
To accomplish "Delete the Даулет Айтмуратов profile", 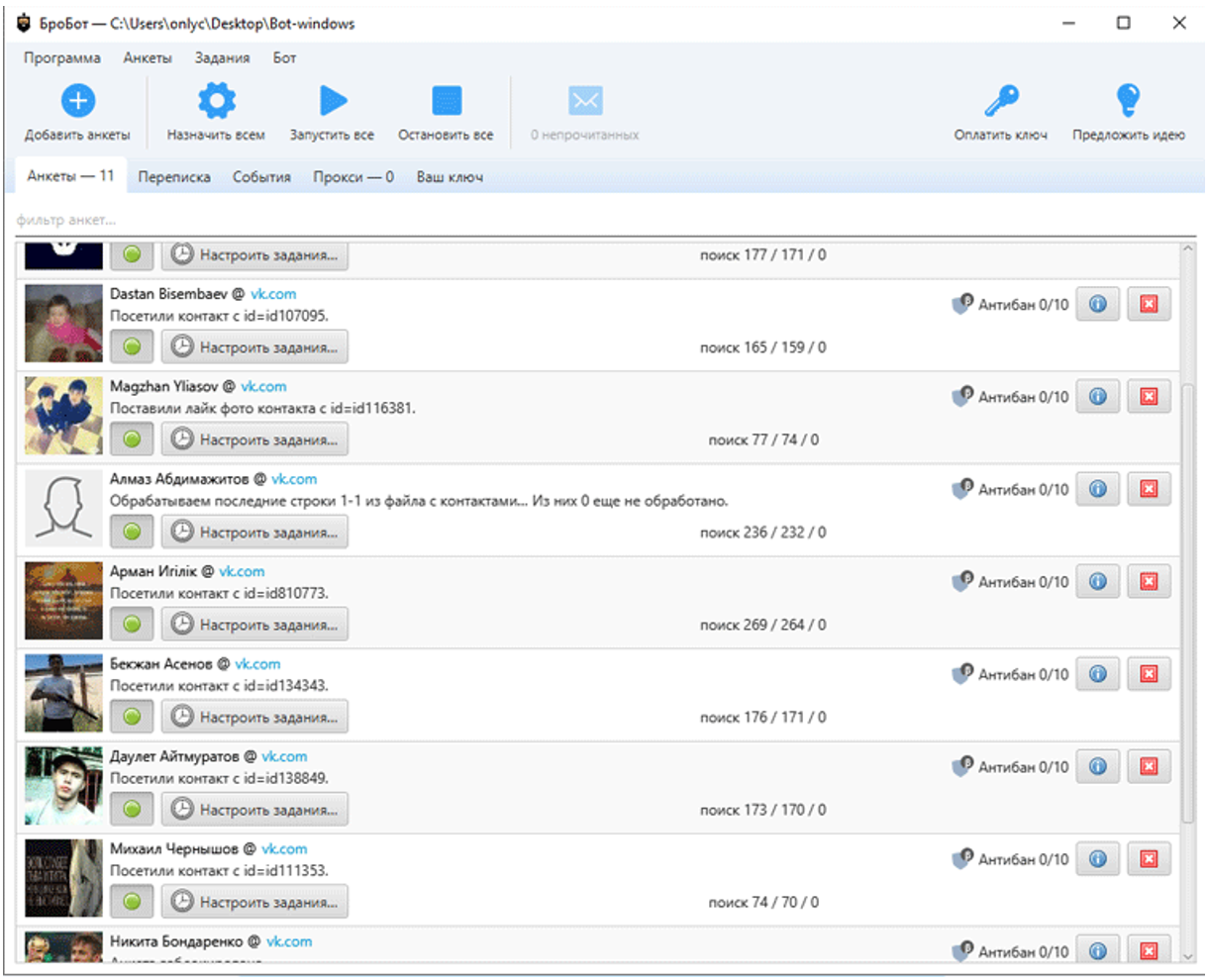I will pyautogui.click(x=1149, y=766).
